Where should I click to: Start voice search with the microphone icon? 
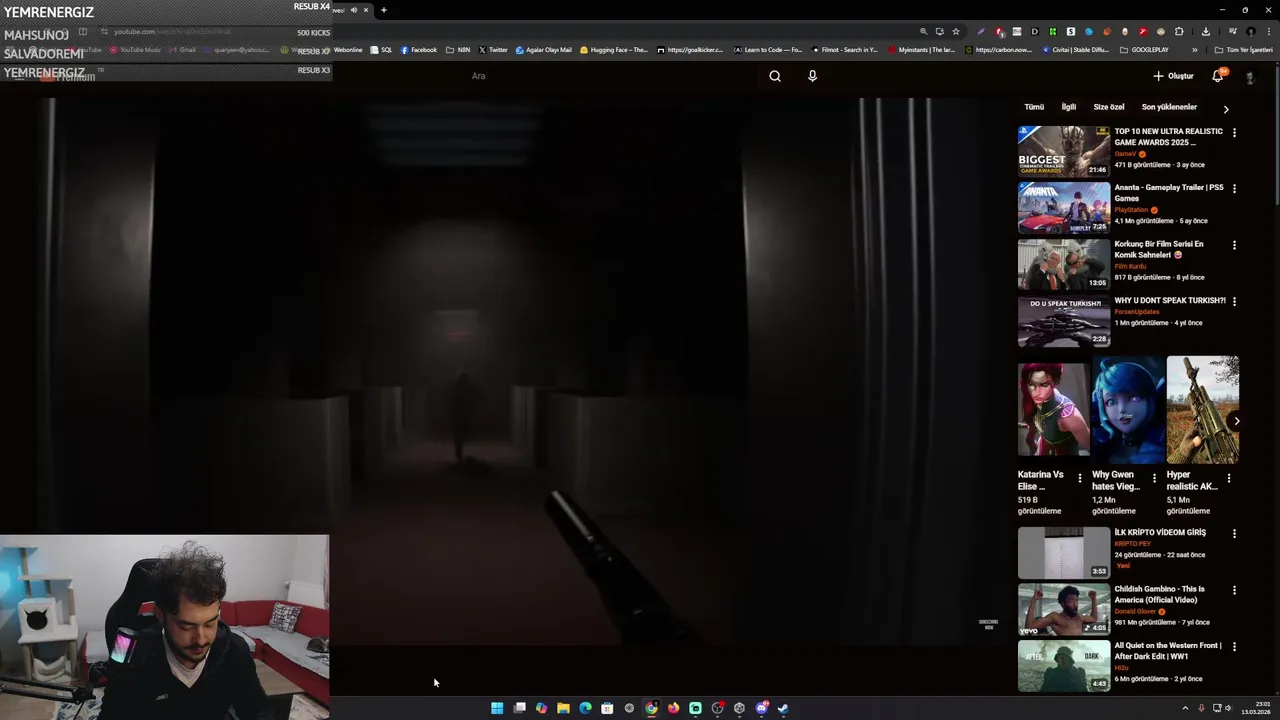812,76
